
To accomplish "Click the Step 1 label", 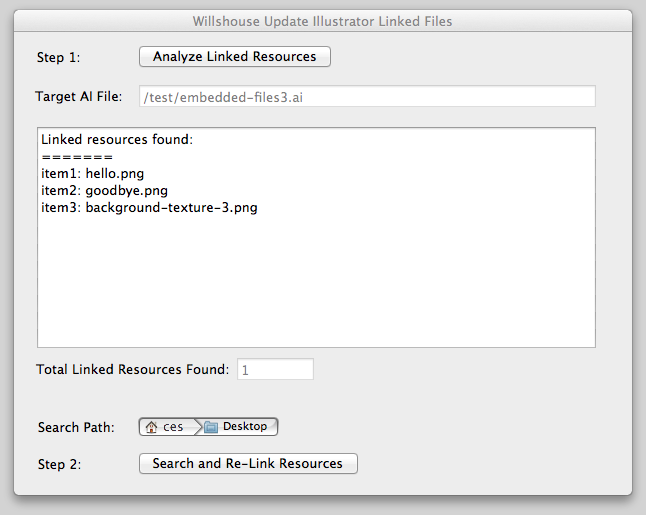I will pos(59,57).
